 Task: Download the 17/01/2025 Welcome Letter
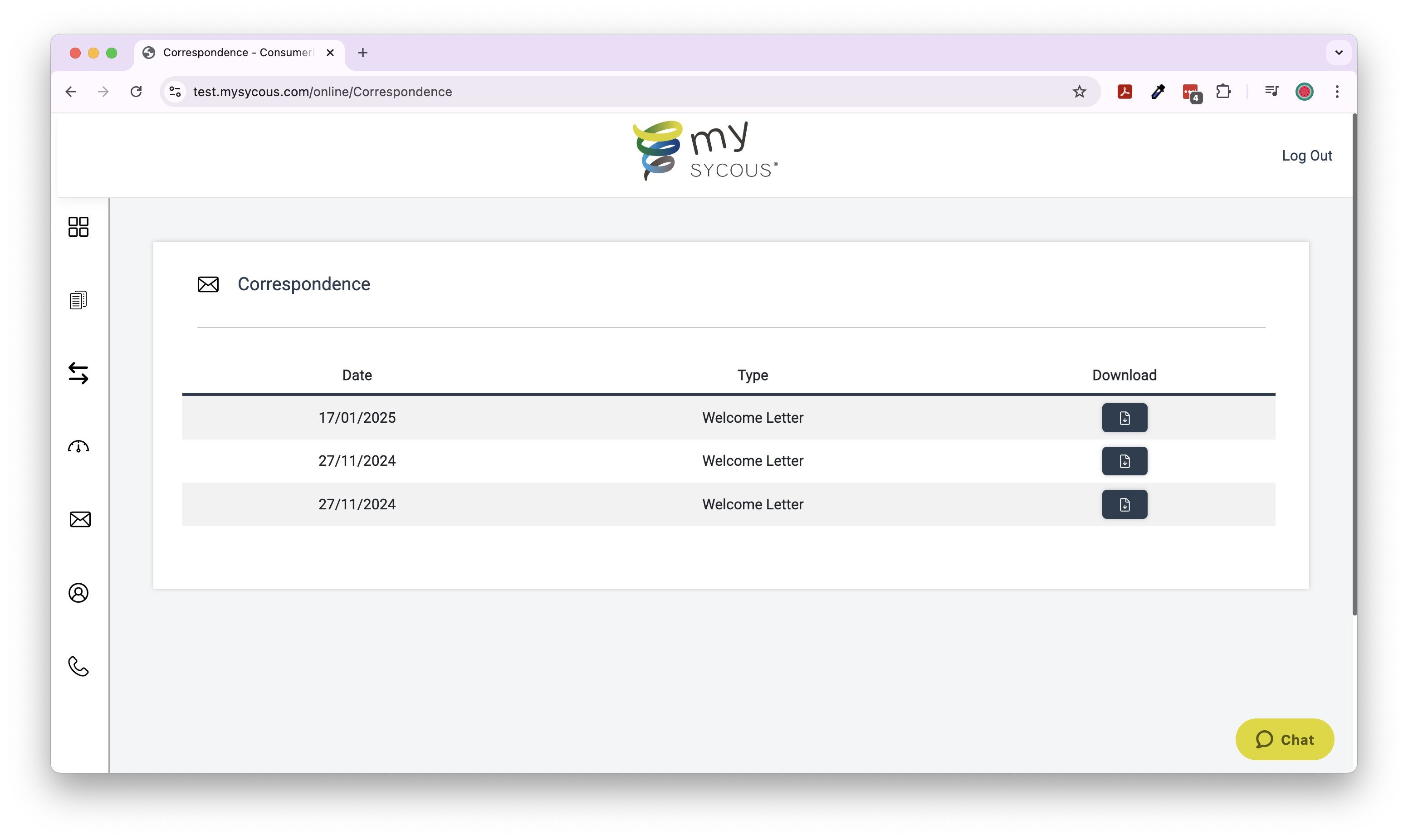tap(1124, 418)
